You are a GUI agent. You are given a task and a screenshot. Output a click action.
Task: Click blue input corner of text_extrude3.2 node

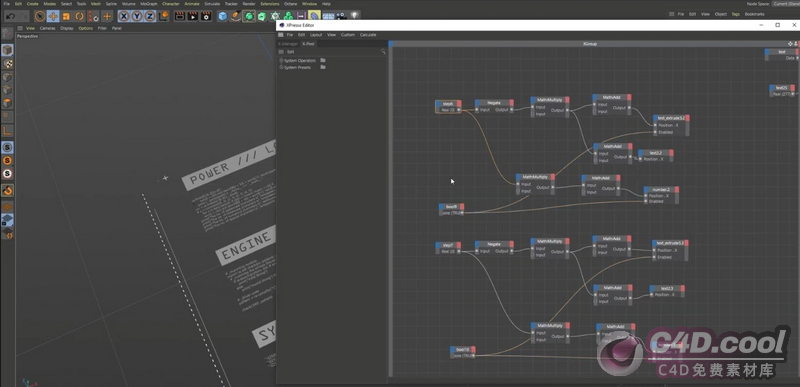(x=655, y=118)
